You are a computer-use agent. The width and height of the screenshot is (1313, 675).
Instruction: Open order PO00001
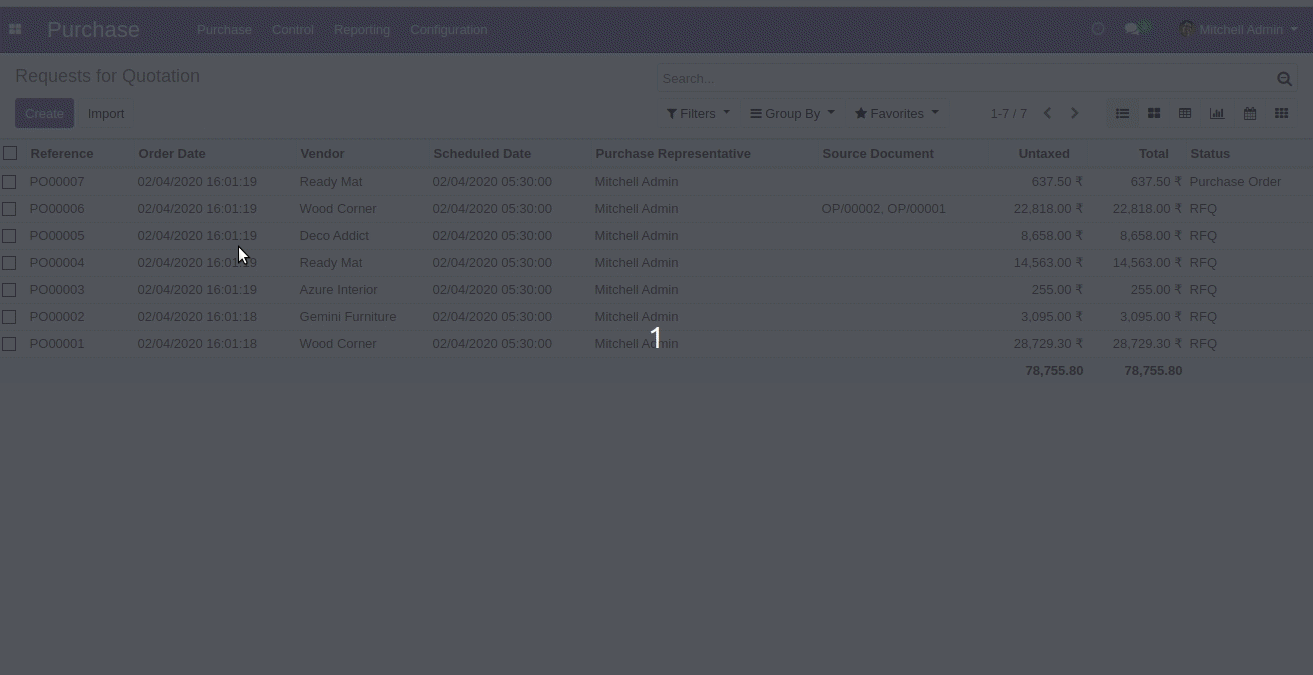(x=57, y=344)
